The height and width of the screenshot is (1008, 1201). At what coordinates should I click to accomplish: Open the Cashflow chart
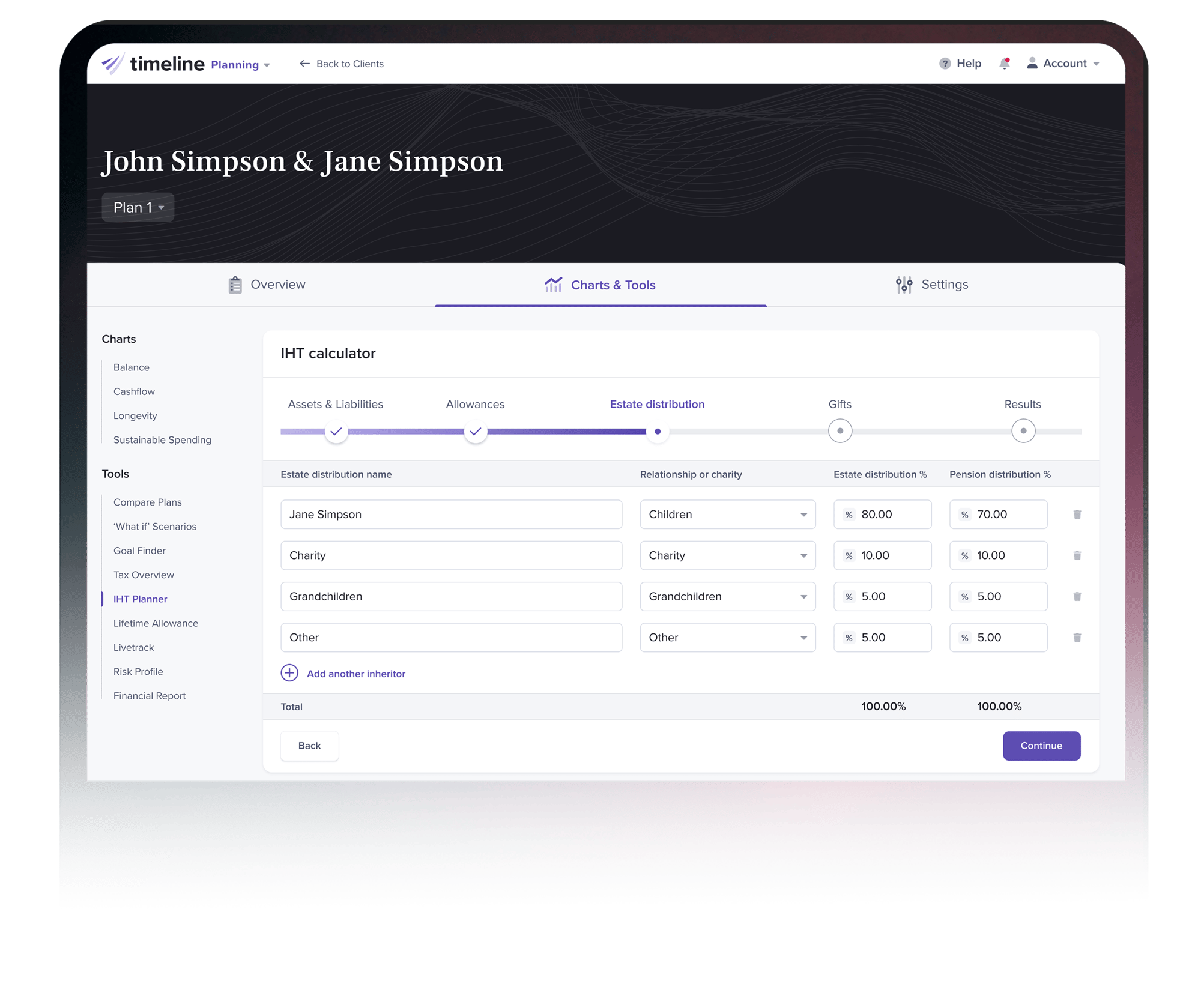pos(134,391)
